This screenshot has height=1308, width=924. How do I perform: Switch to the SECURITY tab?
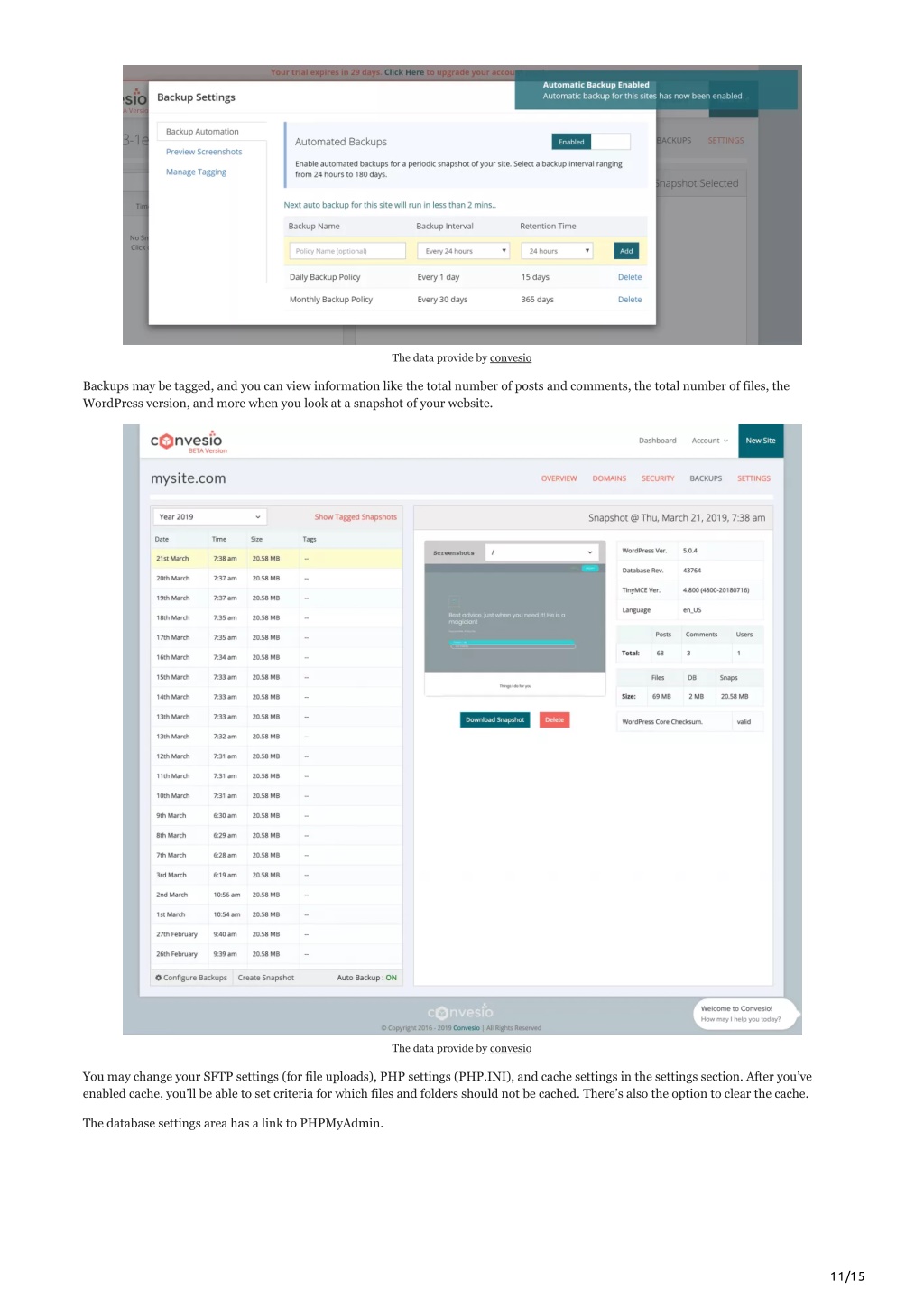click(658, 478)
